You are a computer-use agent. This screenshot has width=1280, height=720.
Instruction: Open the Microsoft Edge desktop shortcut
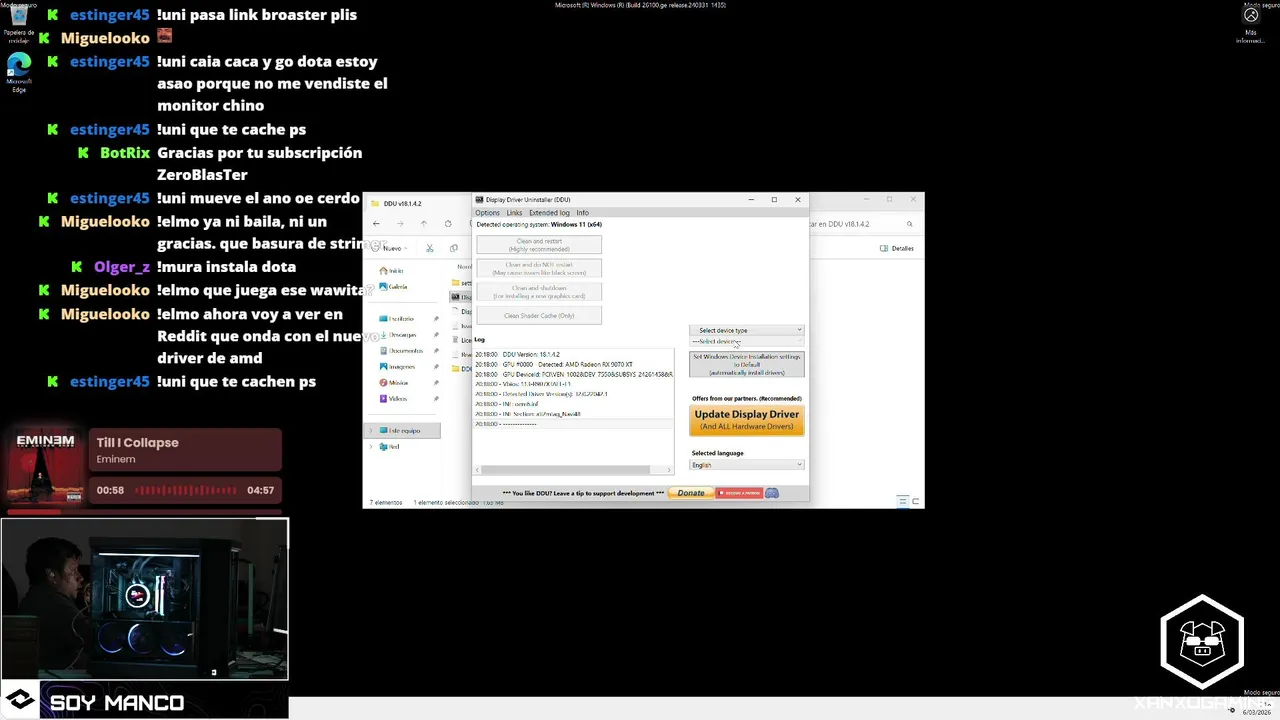coord(18,73)
